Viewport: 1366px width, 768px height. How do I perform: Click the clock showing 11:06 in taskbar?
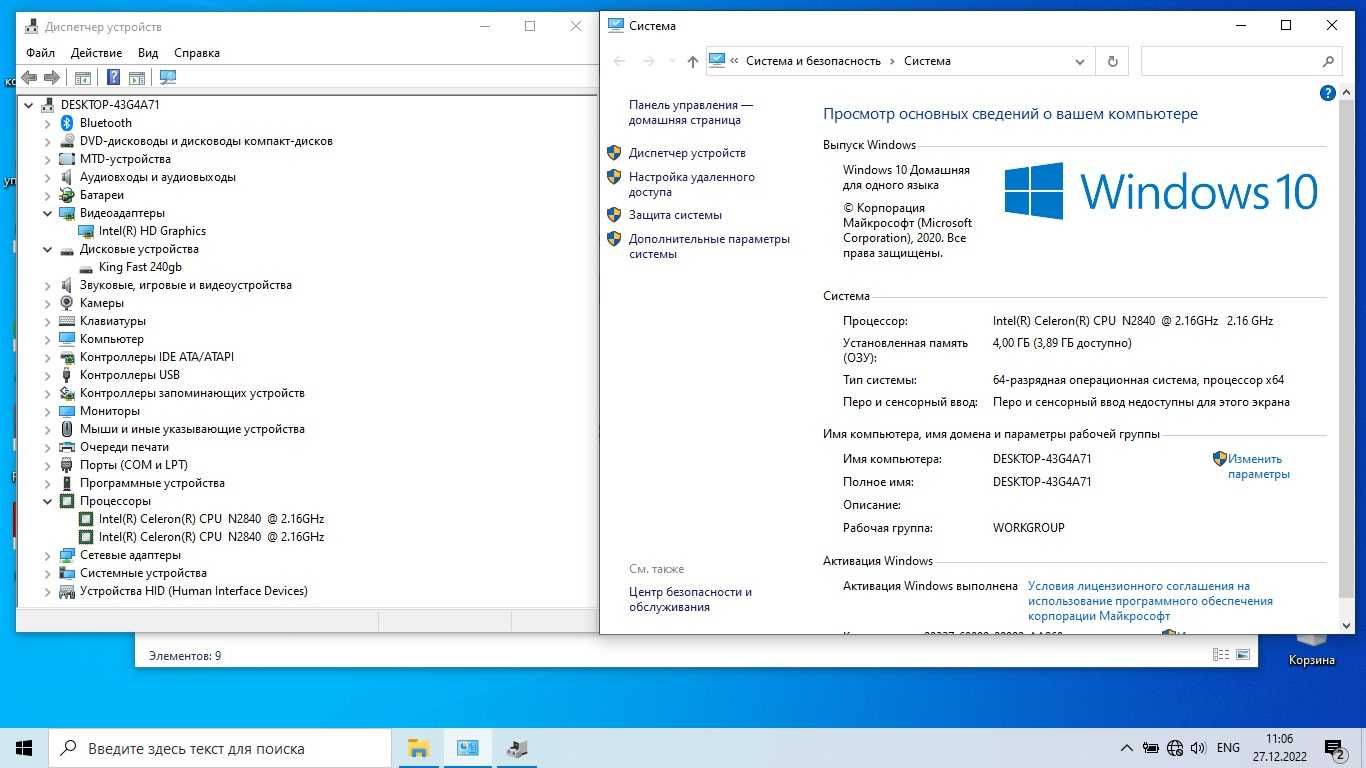[x=1279, y=739]
